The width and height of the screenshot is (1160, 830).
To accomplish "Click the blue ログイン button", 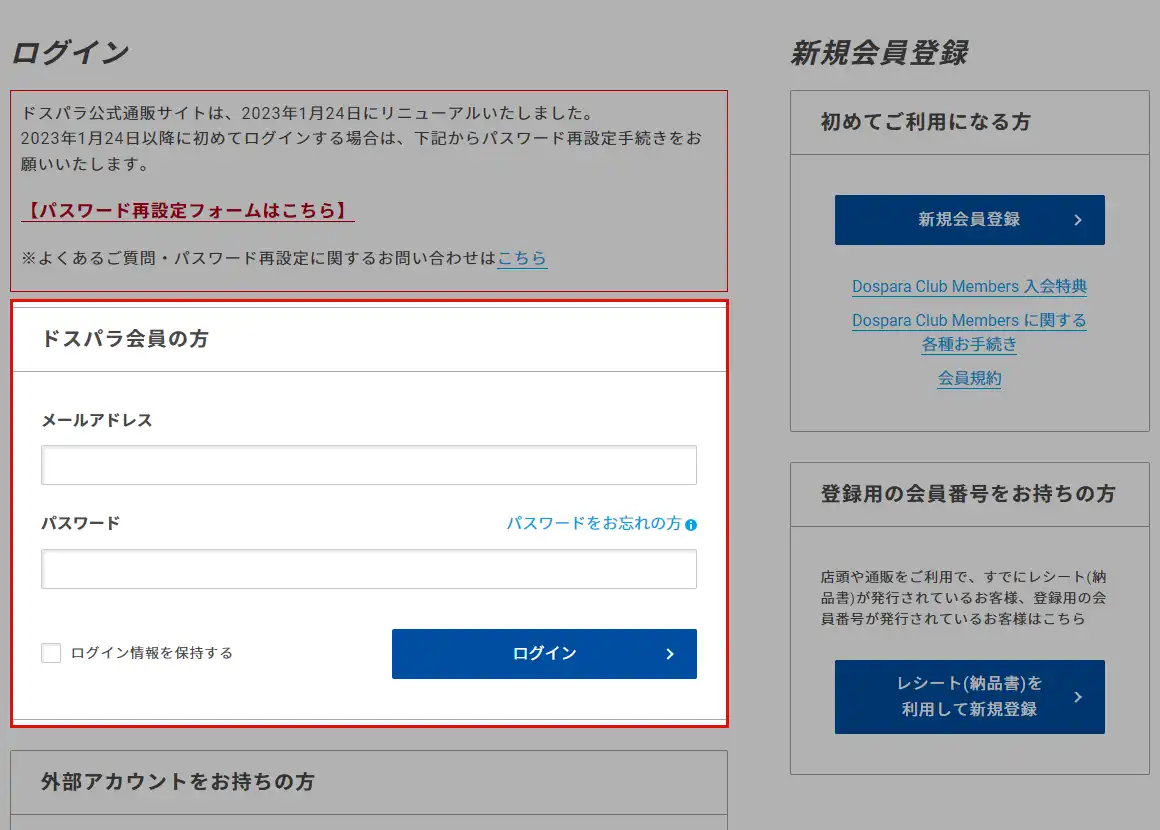I will coord(544,654).
